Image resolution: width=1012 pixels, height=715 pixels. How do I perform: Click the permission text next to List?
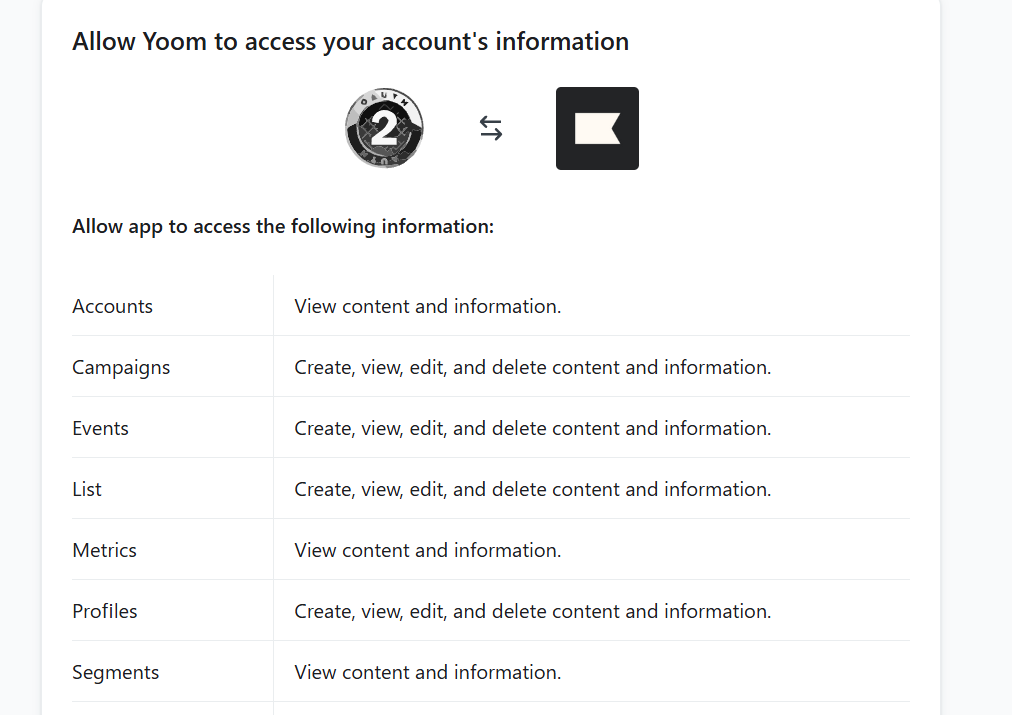pos(532,489)
